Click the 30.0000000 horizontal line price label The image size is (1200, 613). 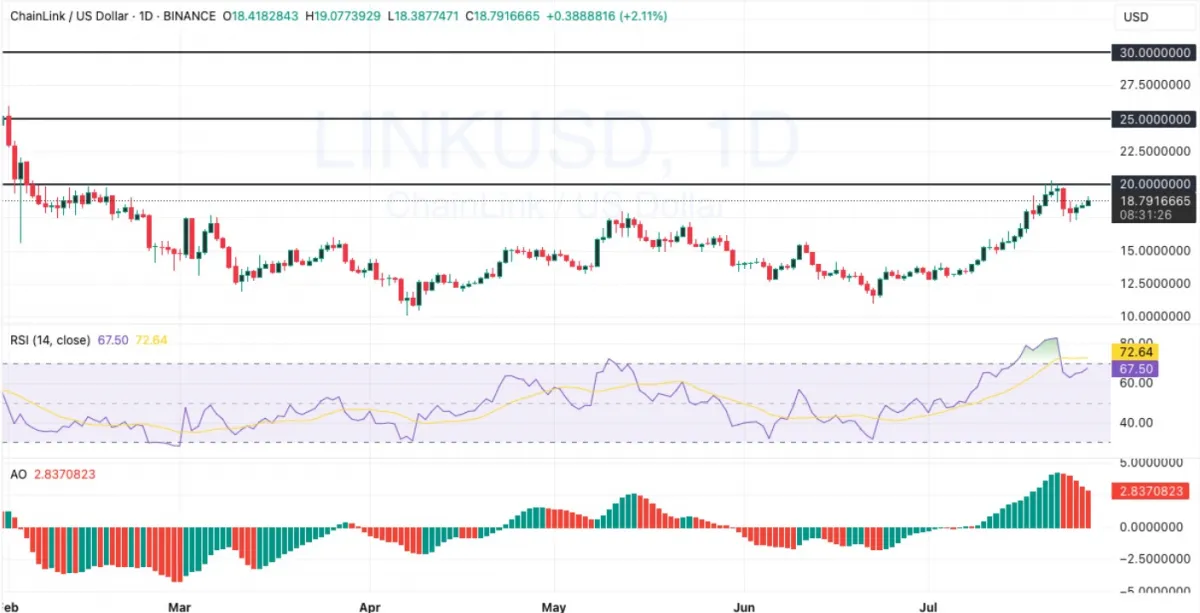point(1152,52)
